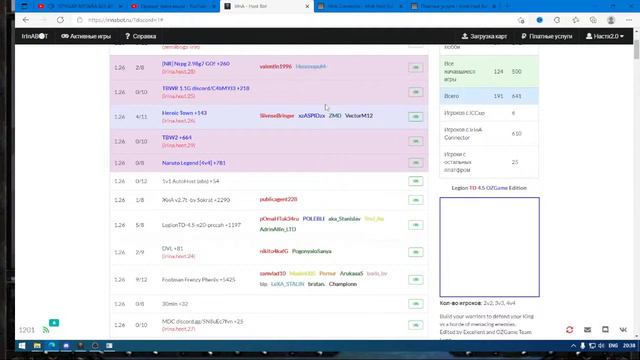Click join button for LegionTD 4.5 row
Image resolution: width=640 pixels, height=360 pixels.
point(416,225)
